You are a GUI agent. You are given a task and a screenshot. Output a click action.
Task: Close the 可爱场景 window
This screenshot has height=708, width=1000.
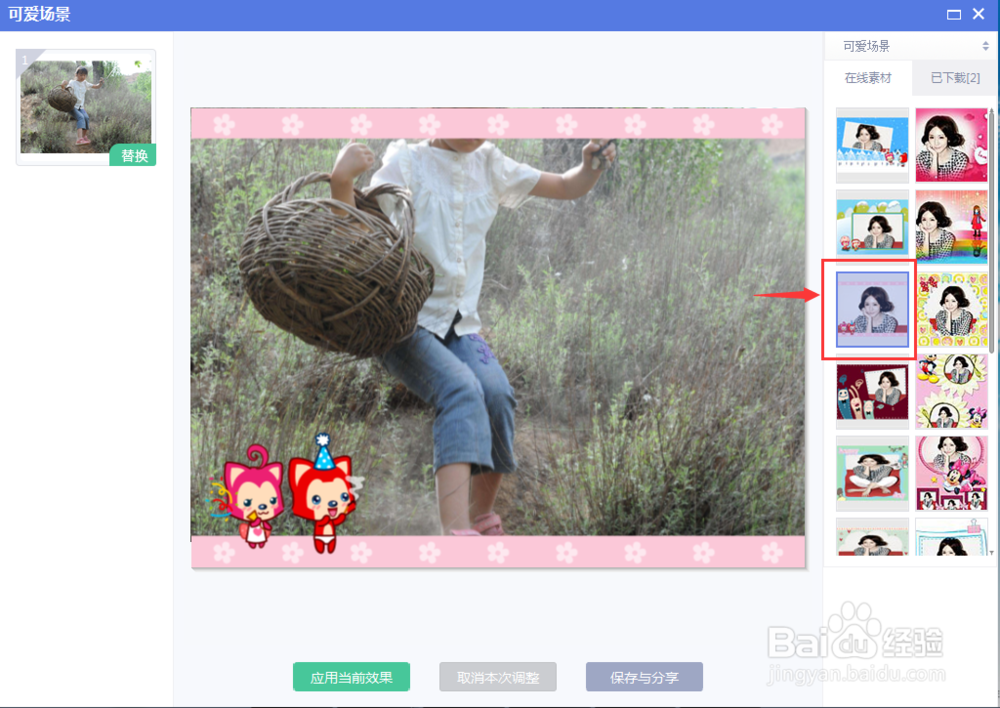[x=979, y=14]
